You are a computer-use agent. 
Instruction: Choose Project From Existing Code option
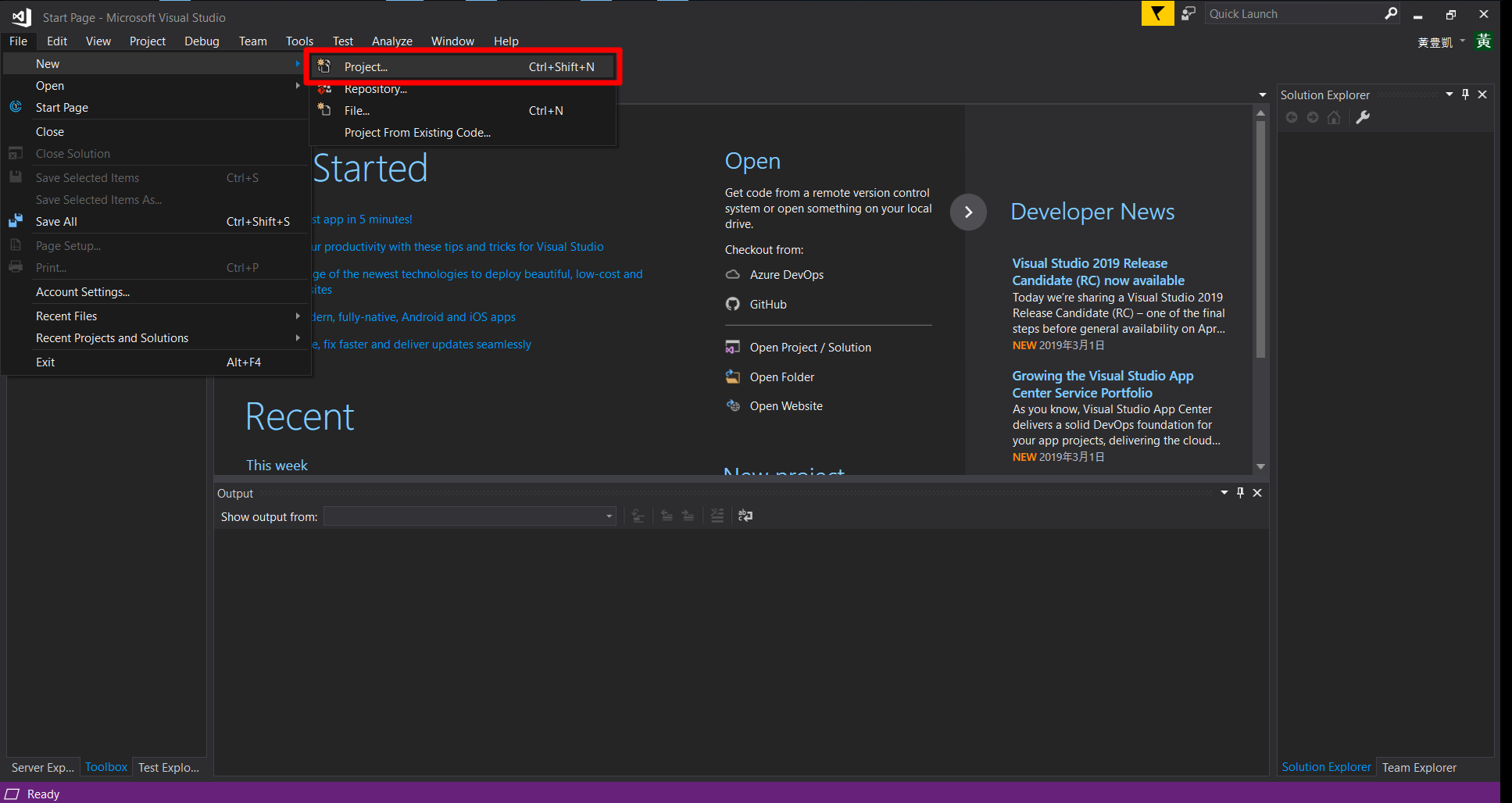pyautogui.click(x=417, y=133)
